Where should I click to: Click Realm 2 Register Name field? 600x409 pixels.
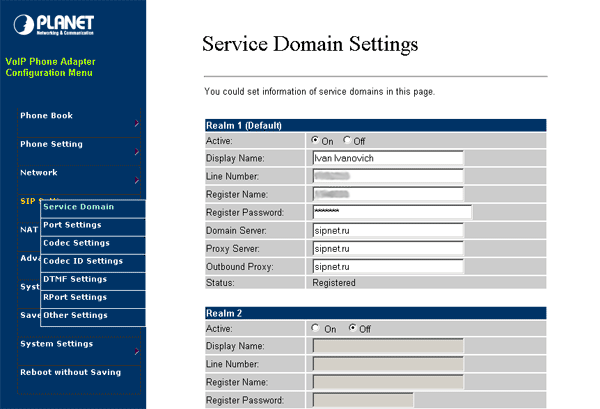(x=388, y=382)
